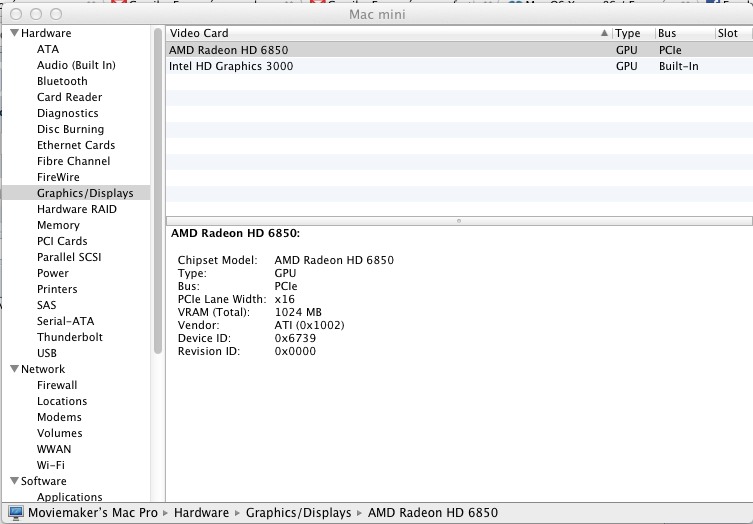Click the VRAM value 1024 MB
Image resolution: width=753 pixels, height=524 pixels.
pyautogui.click(x=298, y=312)
